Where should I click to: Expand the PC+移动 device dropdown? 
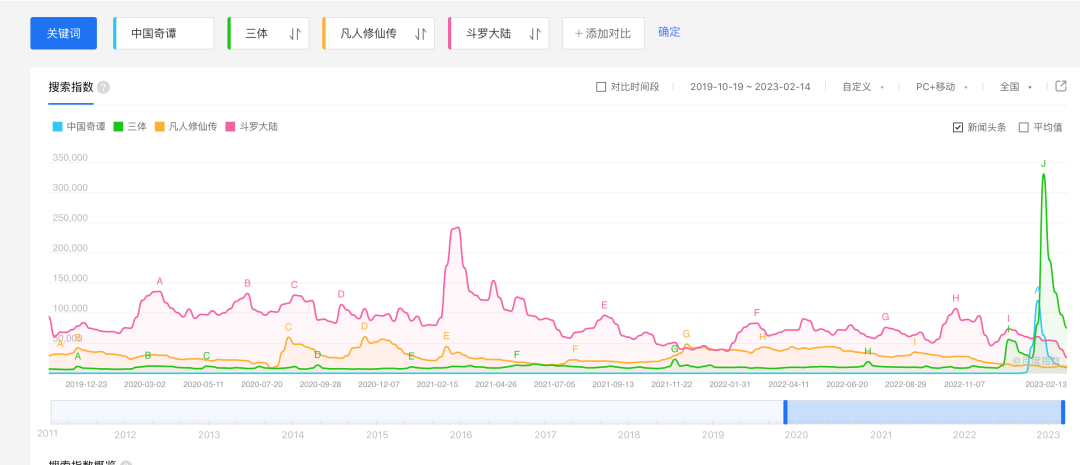[942, 87]
